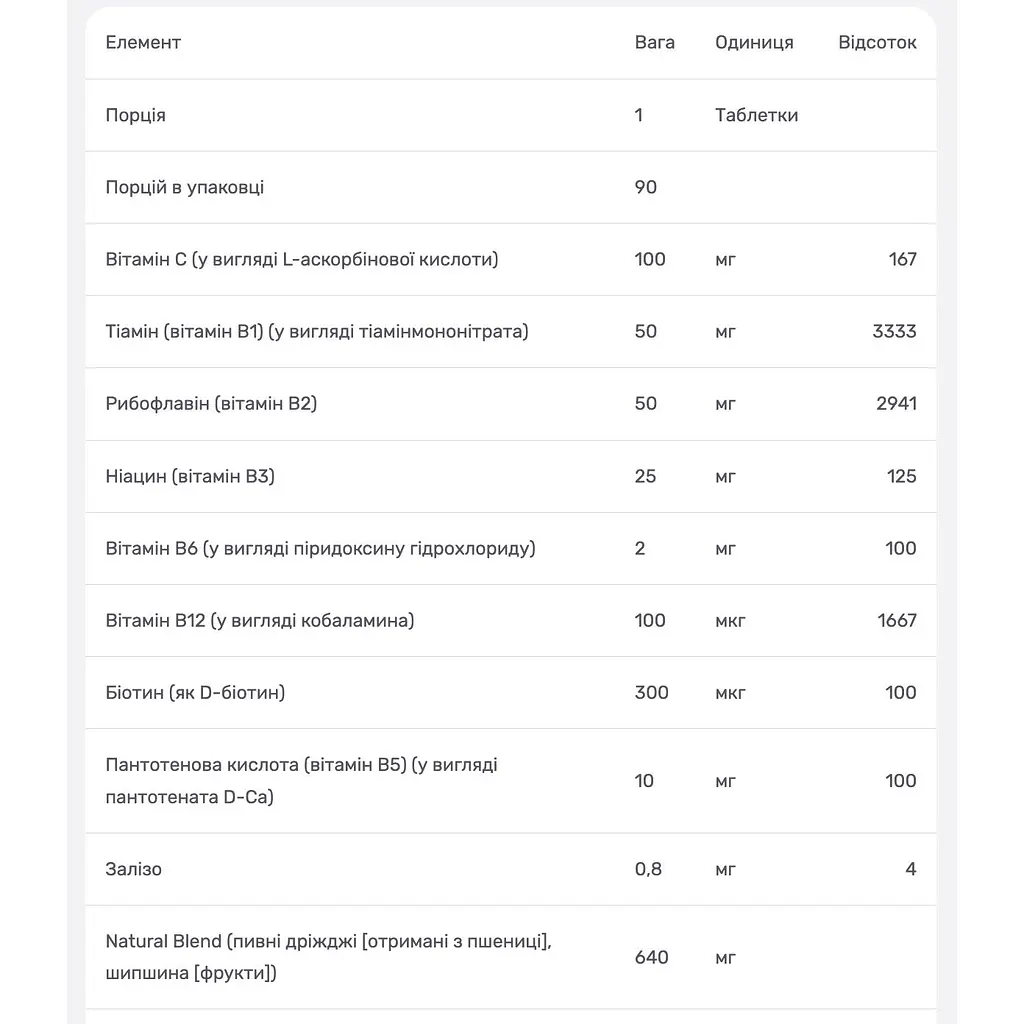Screen dimensions: 1024x1024
Task: Click the Порцій в упаковці row
Action: 511,187
